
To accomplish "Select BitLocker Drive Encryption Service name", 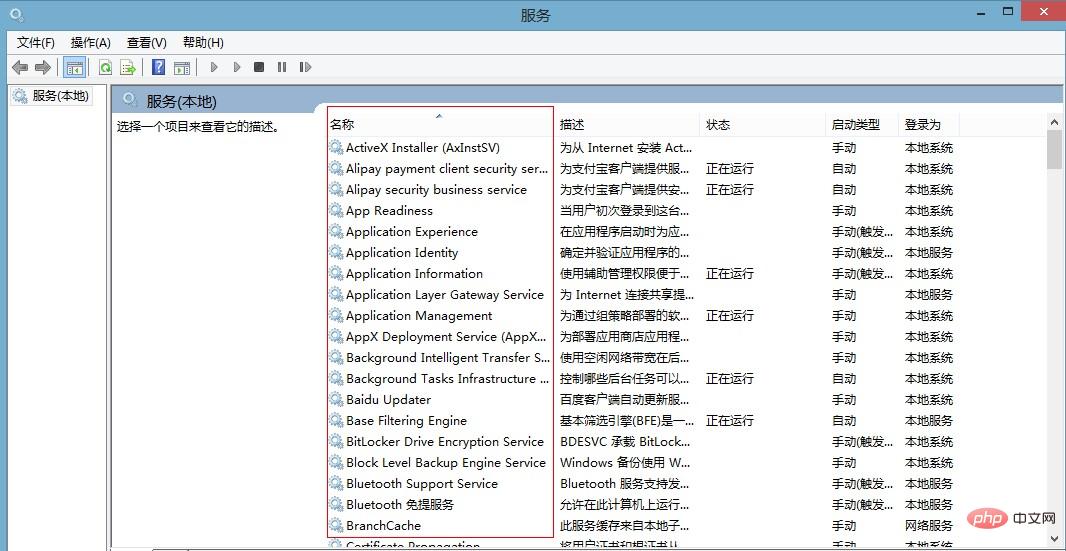I will pos(445,441).
